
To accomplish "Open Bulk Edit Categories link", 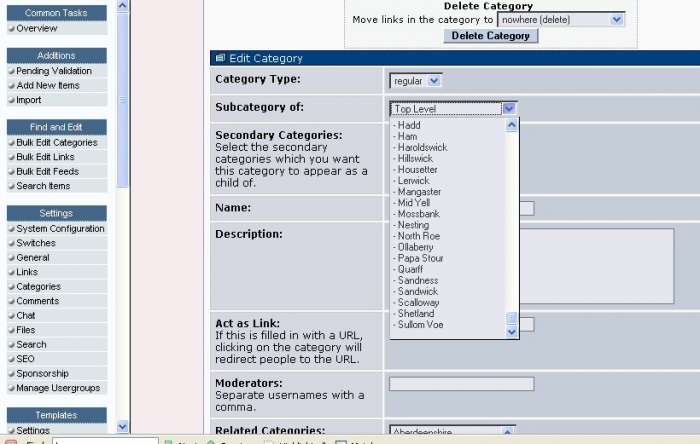I will tap(57, 142).
